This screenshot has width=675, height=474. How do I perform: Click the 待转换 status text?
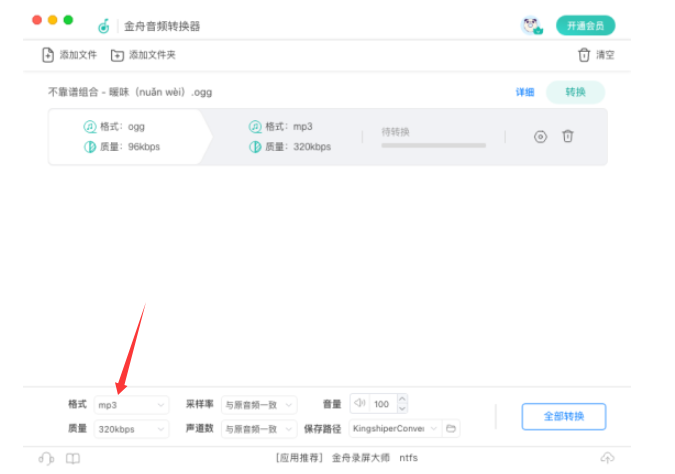[395, 132]
